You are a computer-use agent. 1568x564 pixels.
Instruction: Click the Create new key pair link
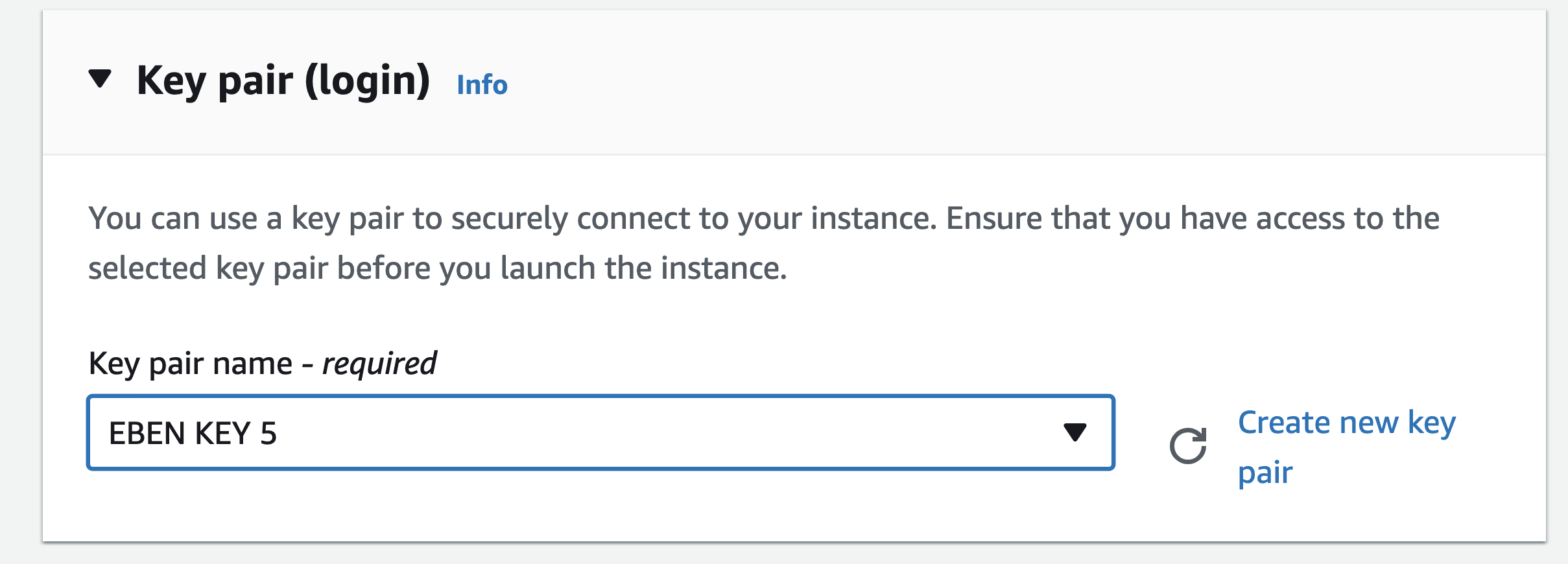tap(1346, 447)
